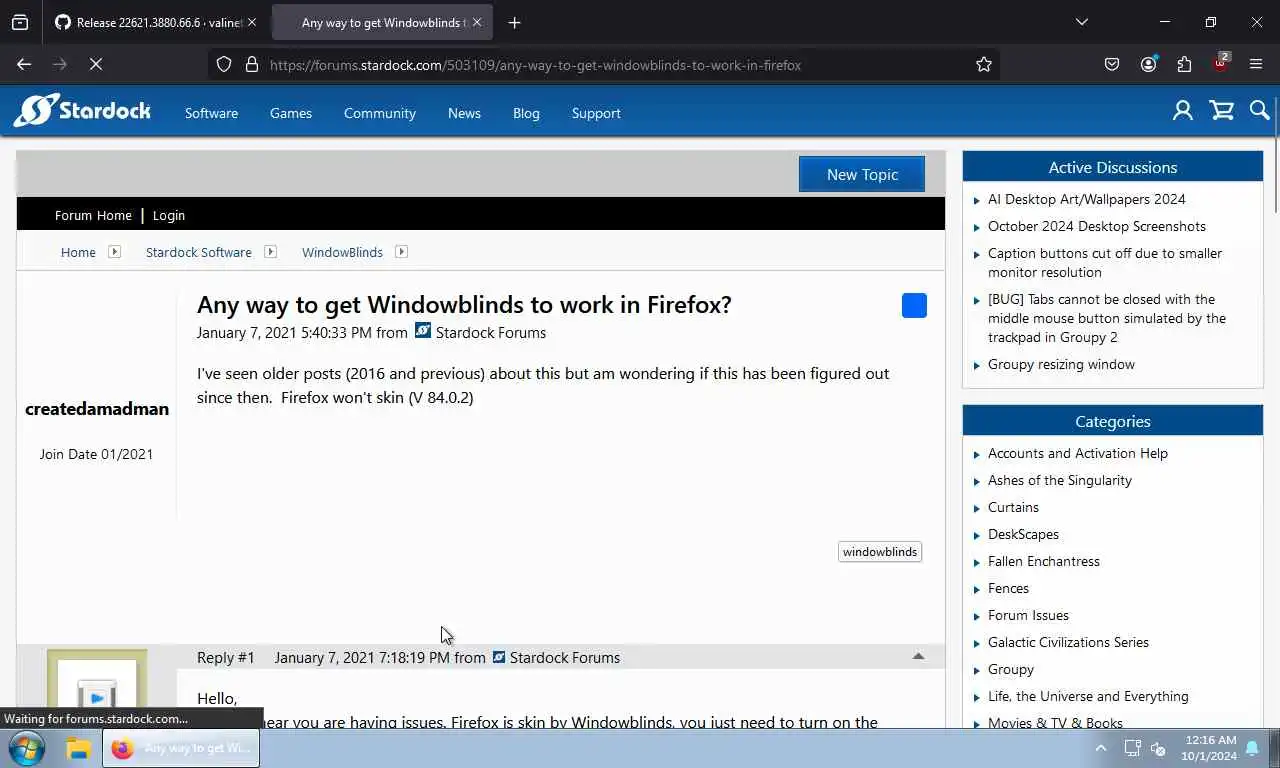This screenshot has height=768, width=1280.
Task: Click the network icon in system tray
Action: (1132, 747)
